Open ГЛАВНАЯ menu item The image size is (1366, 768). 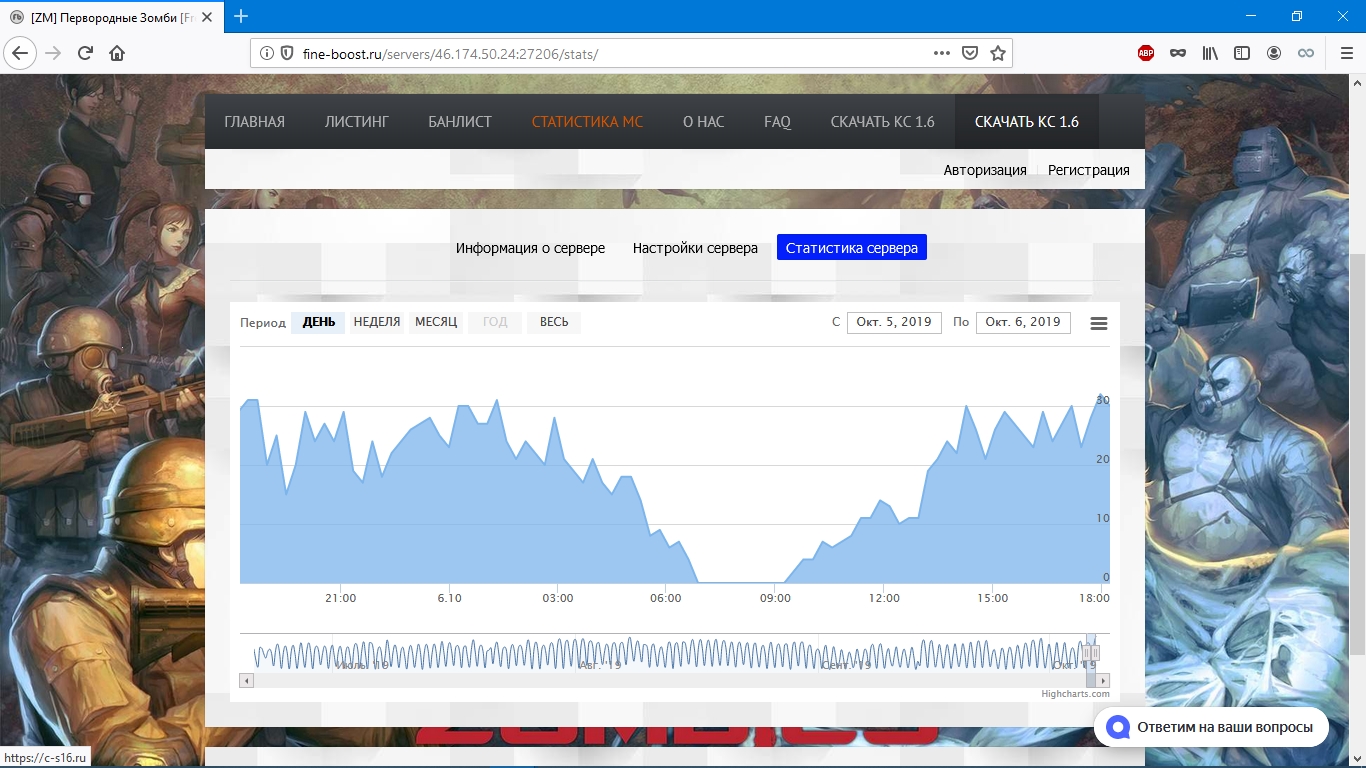[x=254, y=122]
